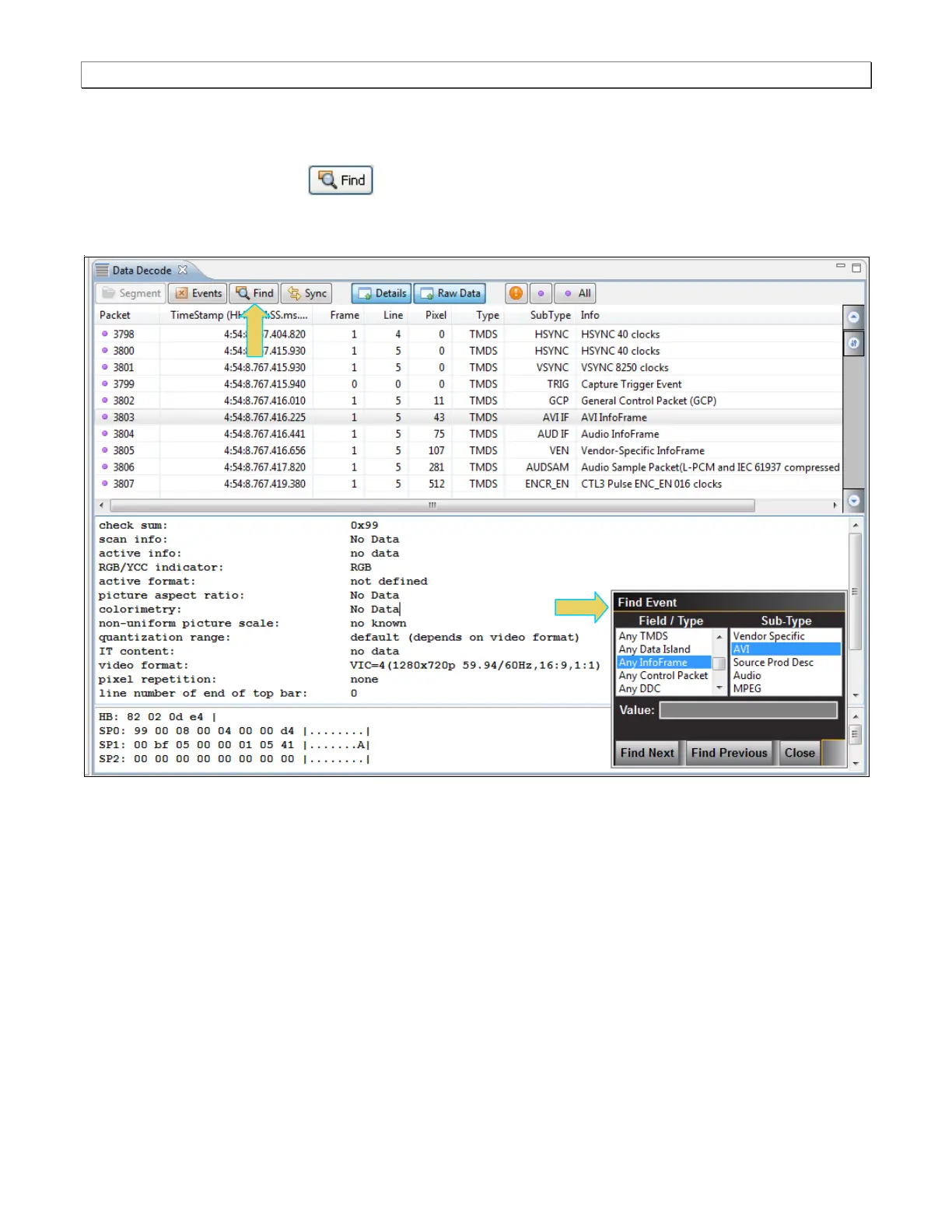Screen dimensions: 952x1232
Task: Click the Find Previous button
Action: 730,753
